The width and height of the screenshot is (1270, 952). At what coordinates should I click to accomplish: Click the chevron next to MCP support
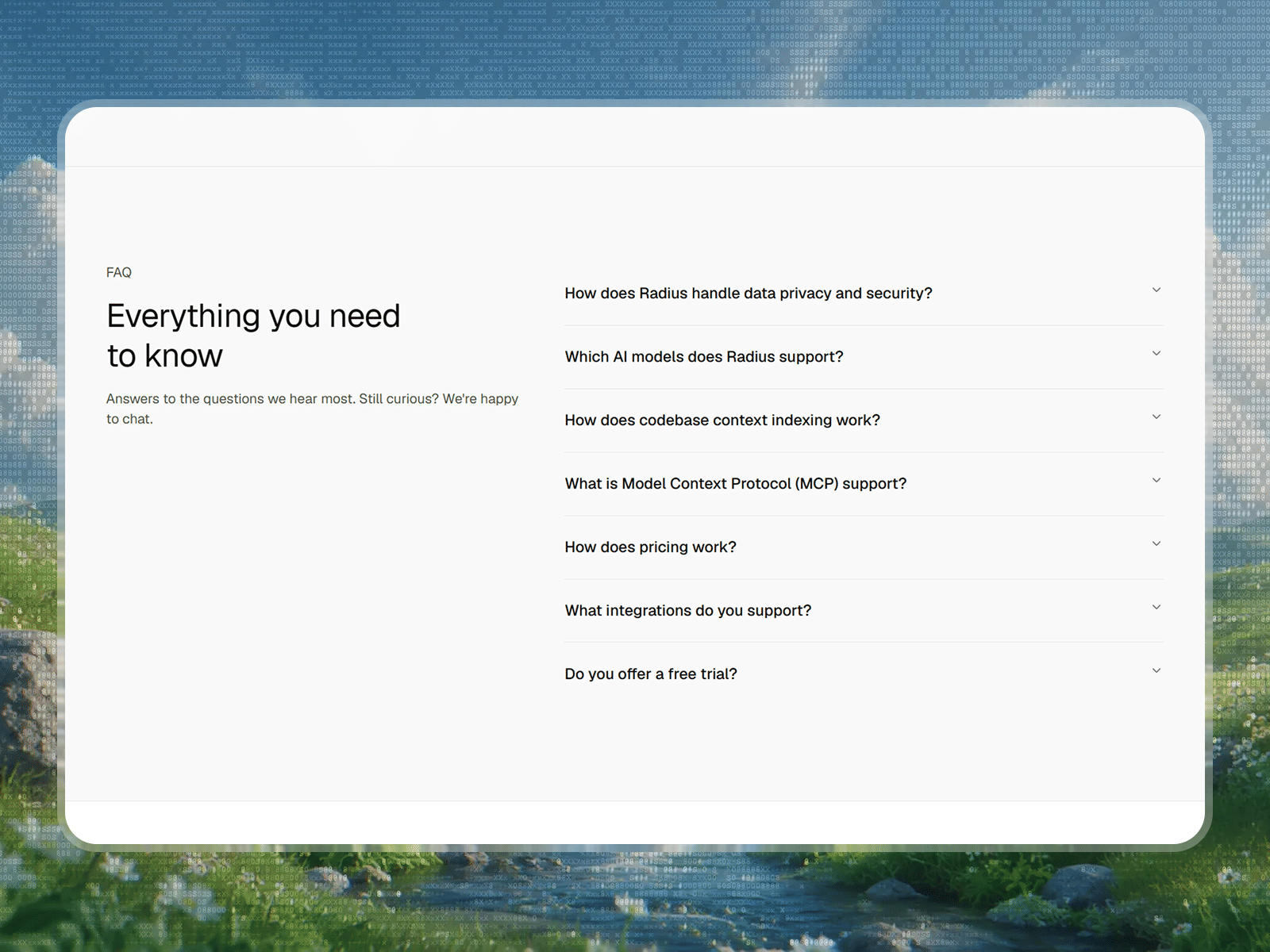click(x=1156, y=481)
